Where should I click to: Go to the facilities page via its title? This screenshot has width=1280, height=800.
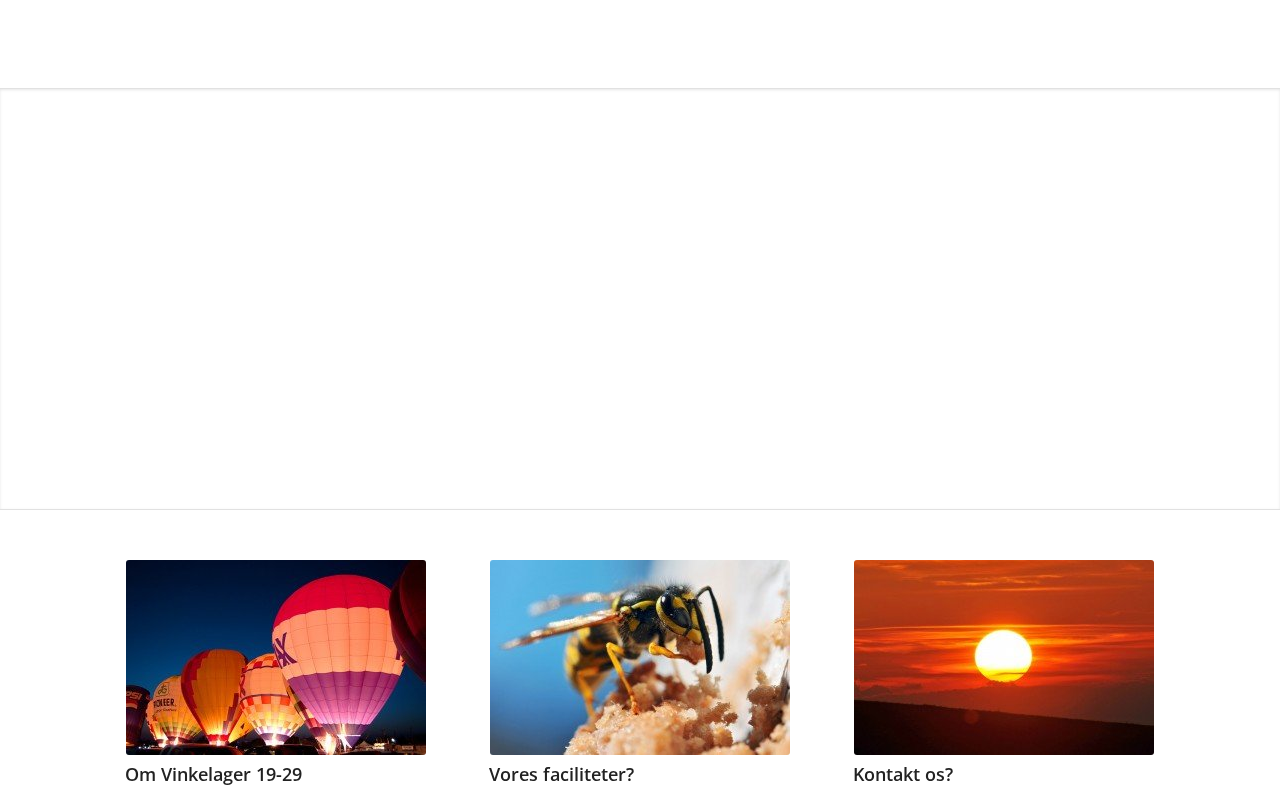click(561, 774)
